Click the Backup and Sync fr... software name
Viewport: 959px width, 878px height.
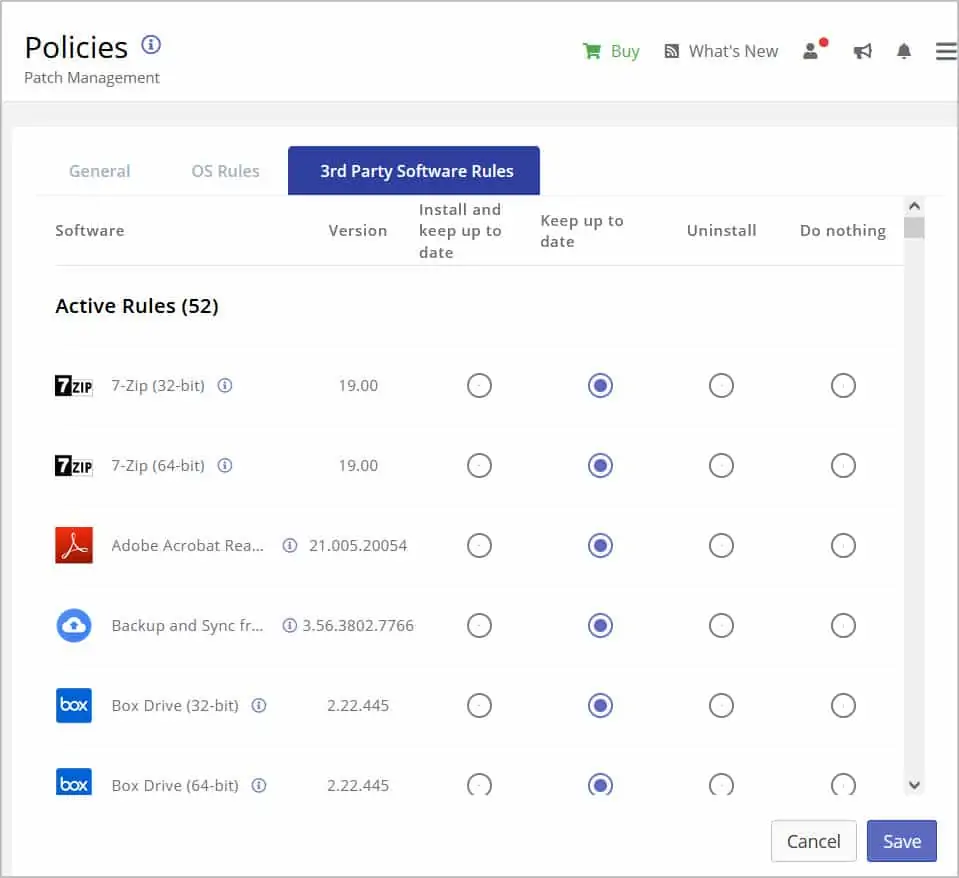(188, 625)
